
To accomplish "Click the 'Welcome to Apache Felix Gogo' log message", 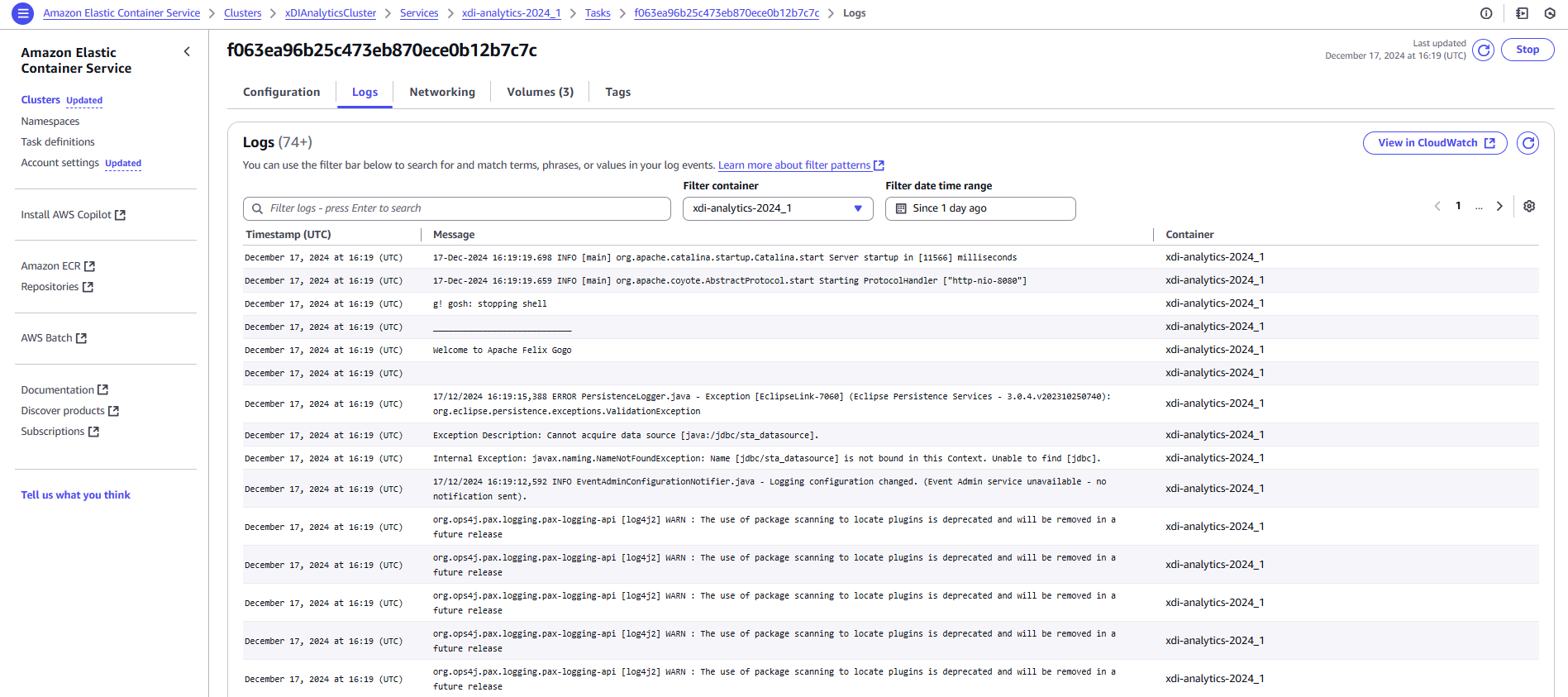I will click(502, 351).
